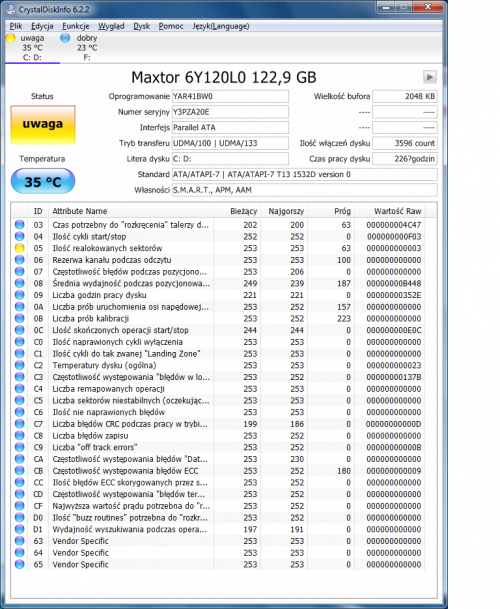Screen dimensions: 500x609
Task: Click the blue status icon of attribute C2
Action: point(19,365)
